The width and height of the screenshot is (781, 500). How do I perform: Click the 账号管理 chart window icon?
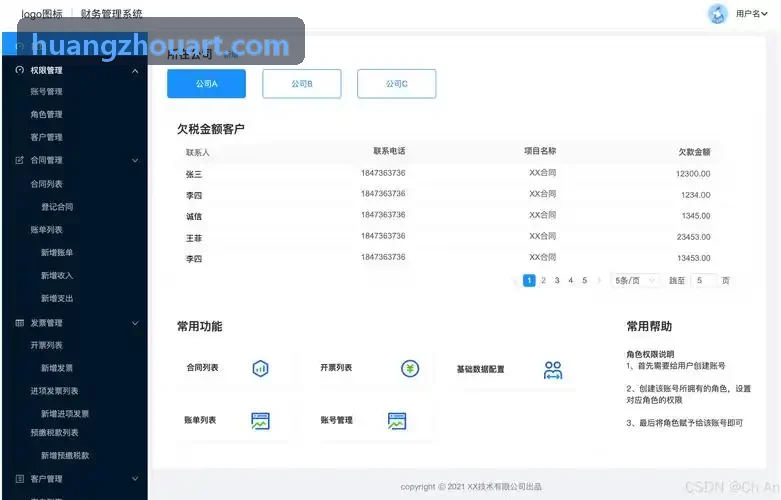click(x=397, y=421)
